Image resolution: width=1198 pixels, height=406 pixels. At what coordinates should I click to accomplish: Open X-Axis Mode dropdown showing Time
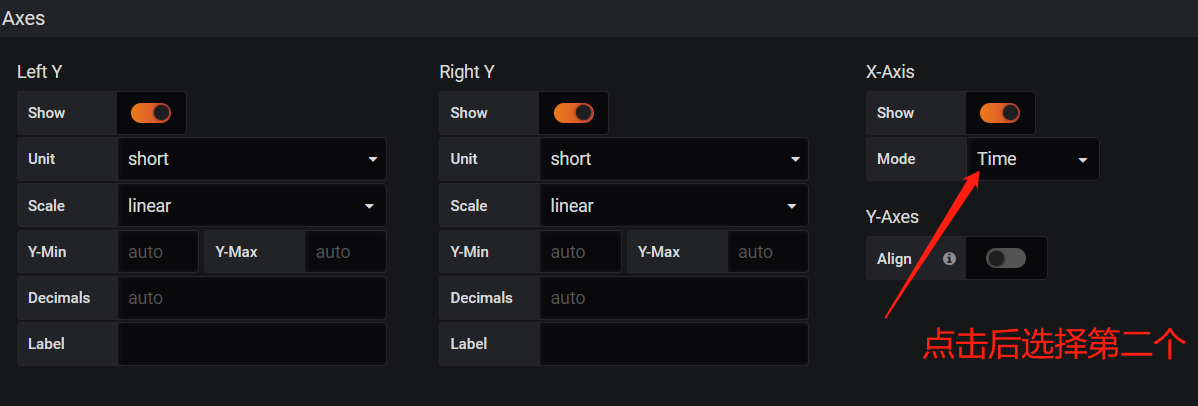pyautogui.click(x=1032, y=159)
